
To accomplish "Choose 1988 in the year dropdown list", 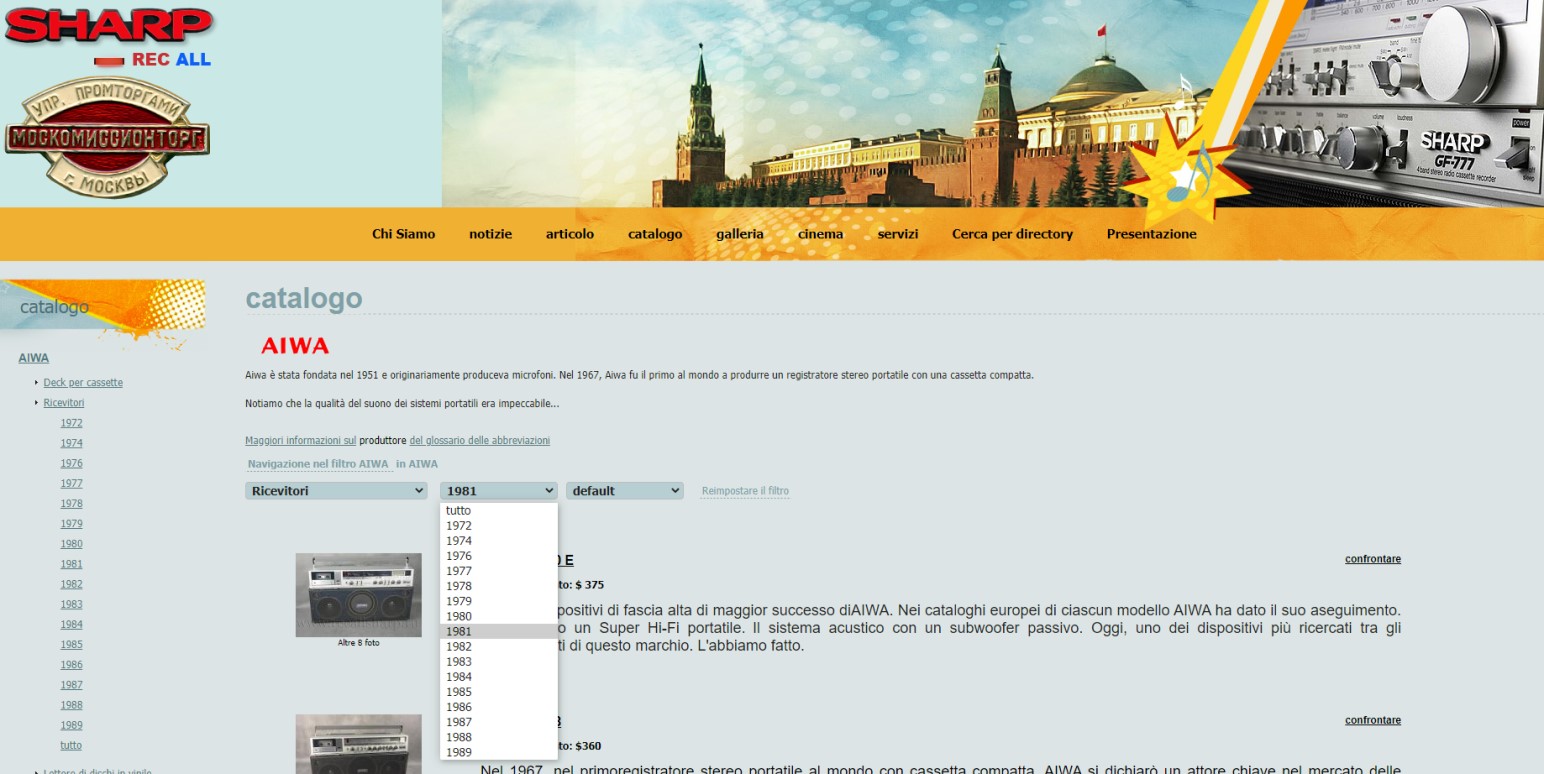I will [x=499, y=737].
